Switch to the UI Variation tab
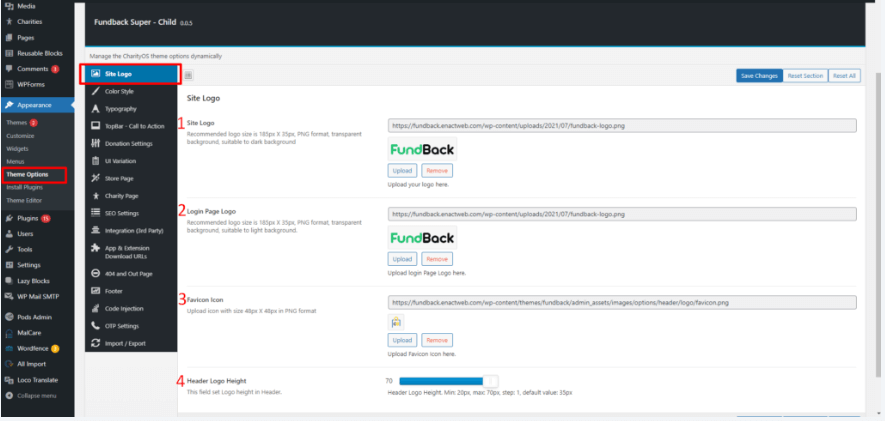Image resolution: width=885 pixels, height=421 pixels. point(131,161)
